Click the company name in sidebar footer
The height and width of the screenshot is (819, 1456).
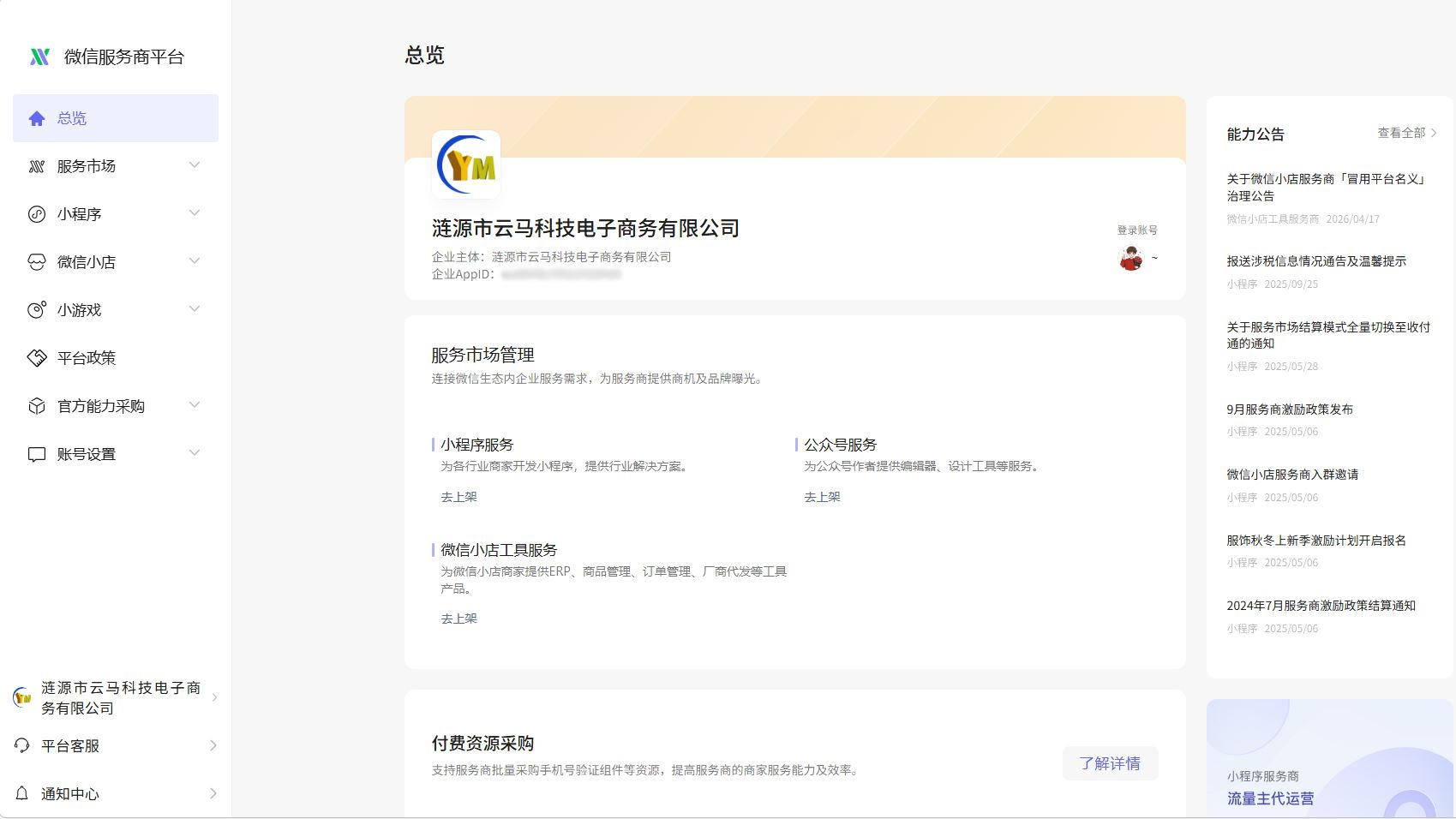[121, 698]
